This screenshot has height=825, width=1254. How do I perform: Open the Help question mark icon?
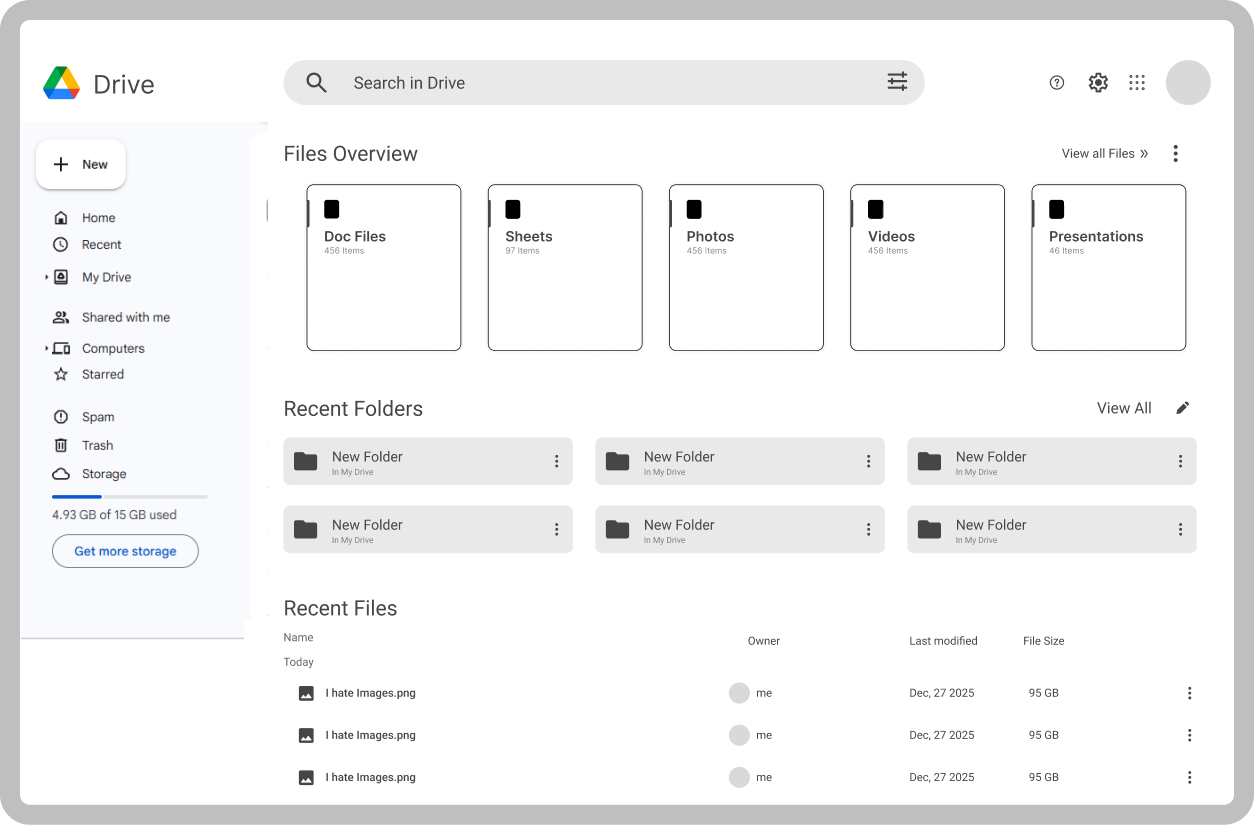(1057, 83)
